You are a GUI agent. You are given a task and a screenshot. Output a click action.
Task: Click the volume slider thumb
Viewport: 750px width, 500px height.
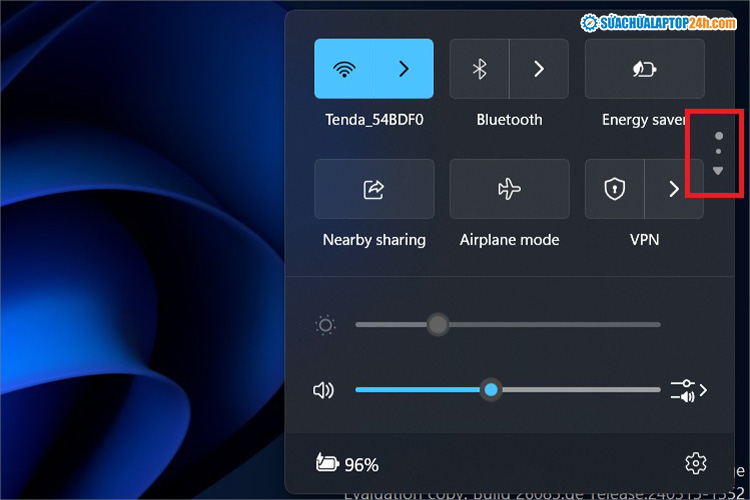[491, 390]
